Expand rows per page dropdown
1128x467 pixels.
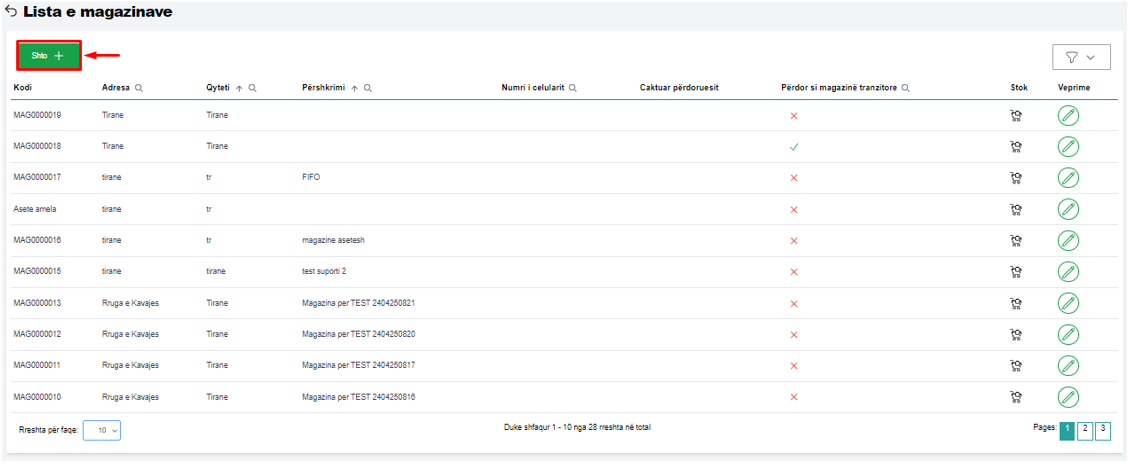[102, 430]
